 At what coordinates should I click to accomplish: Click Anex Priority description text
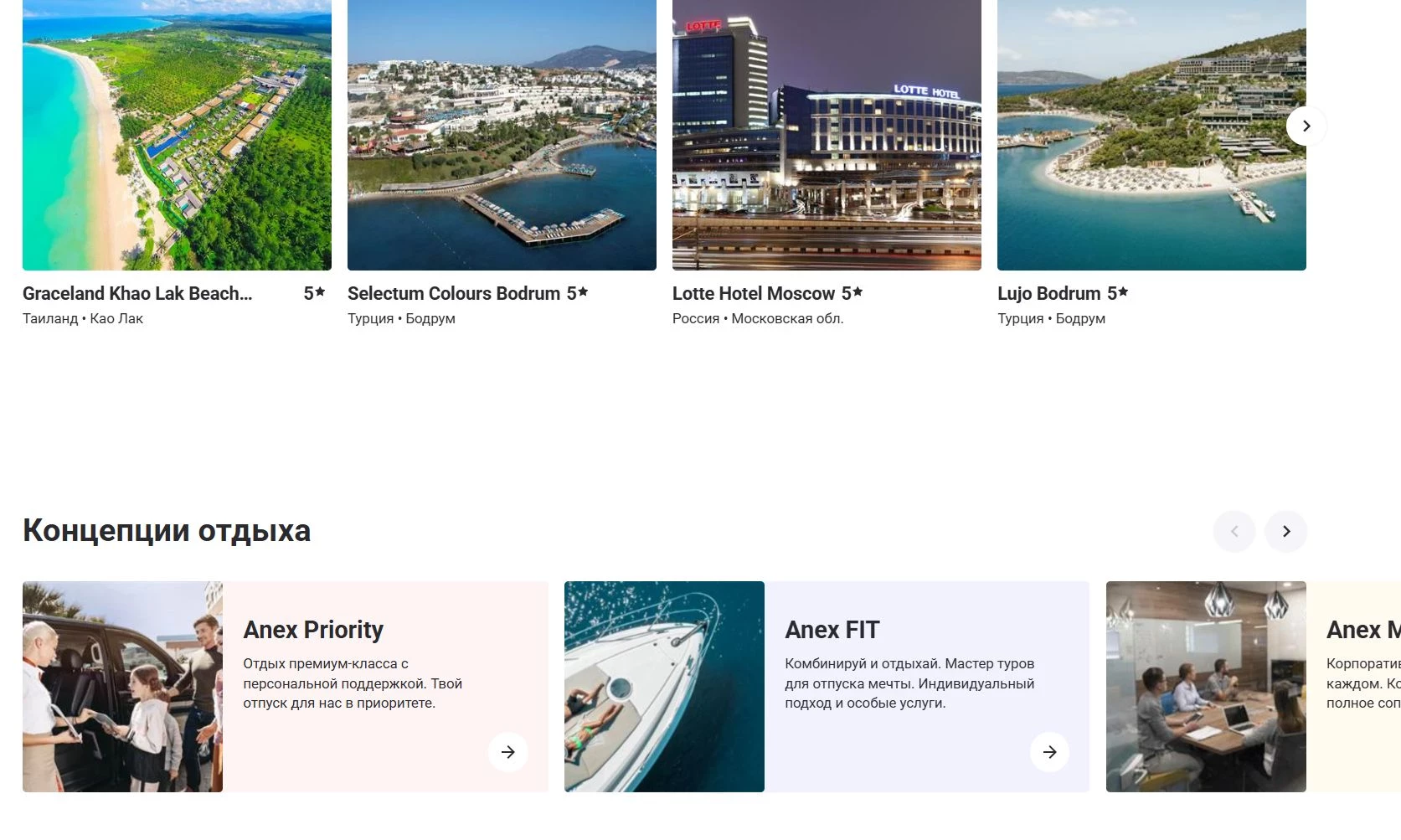coord(353,683)
